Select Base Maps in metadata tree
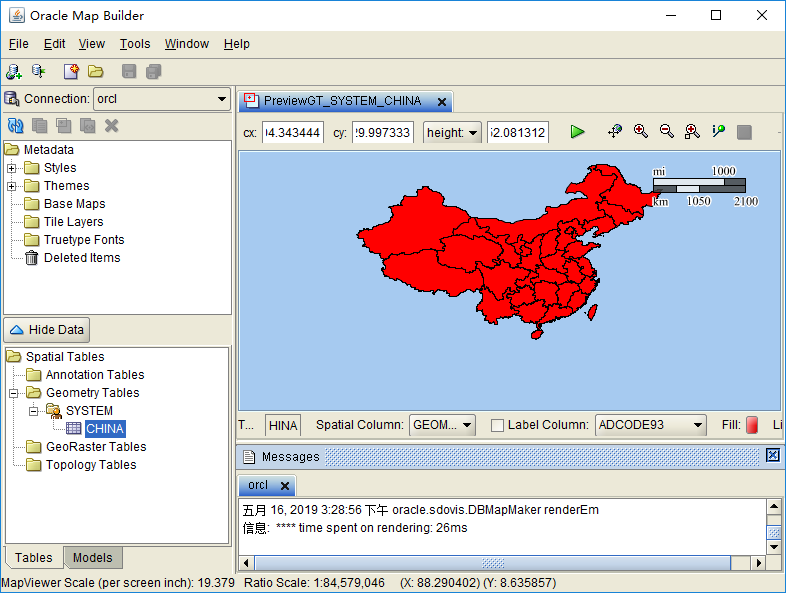Image resolution: width=786 pixels, height=593 pixels. tap(75, 204)
